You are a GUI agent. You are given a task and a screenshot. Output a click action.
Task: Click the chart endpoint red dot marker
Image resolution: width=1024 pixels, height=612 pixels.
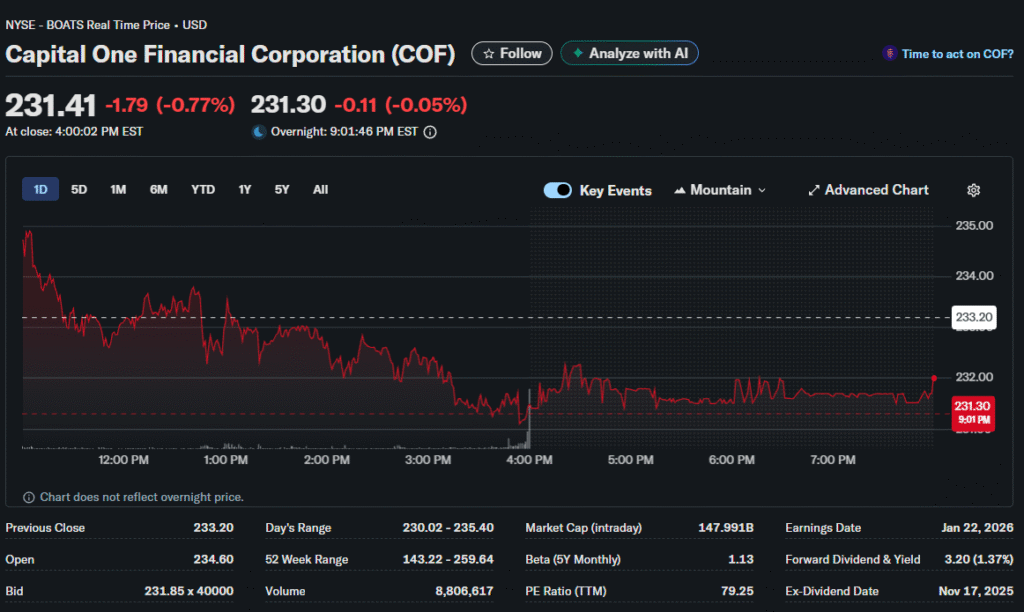coord(934,378)
